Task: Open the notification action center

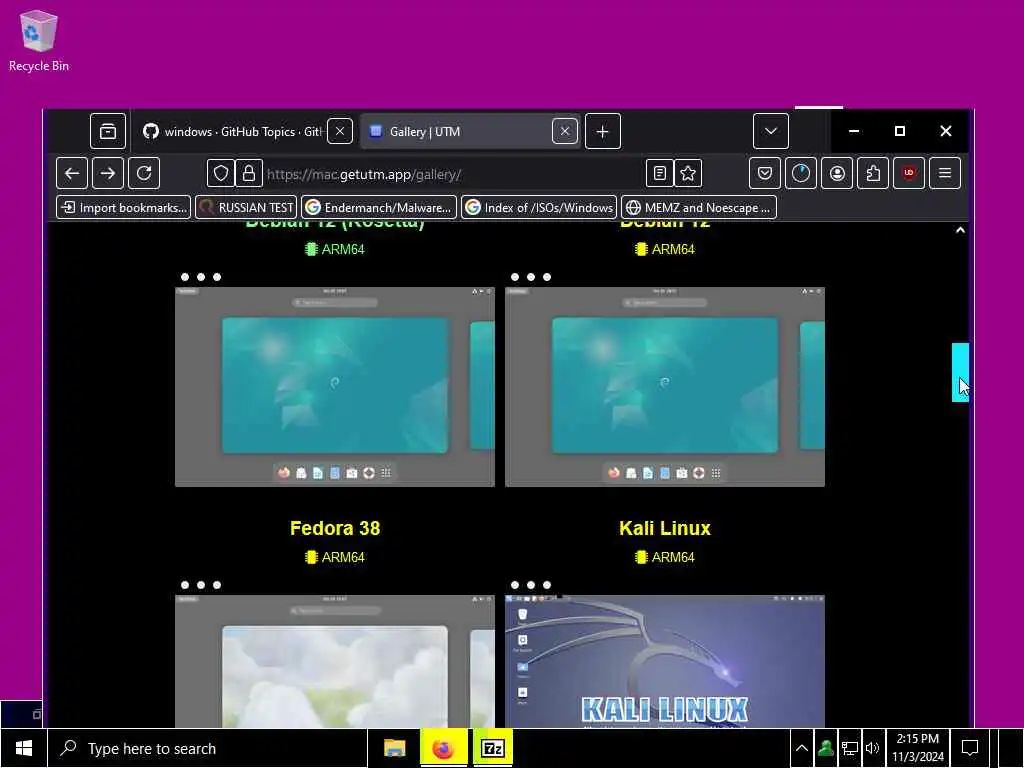Action: pyautogui.click(x=970, y=748)
